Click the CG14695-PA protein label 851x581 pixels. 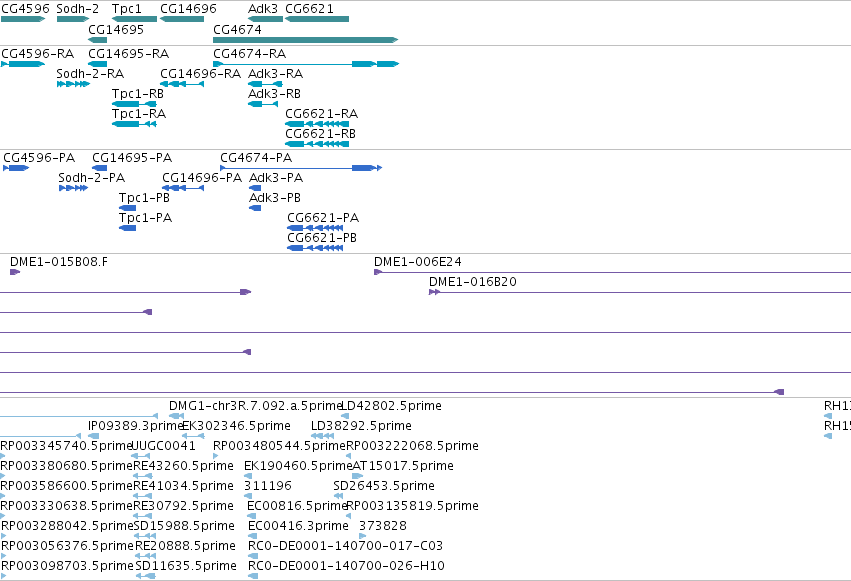(x=132, y=158)
